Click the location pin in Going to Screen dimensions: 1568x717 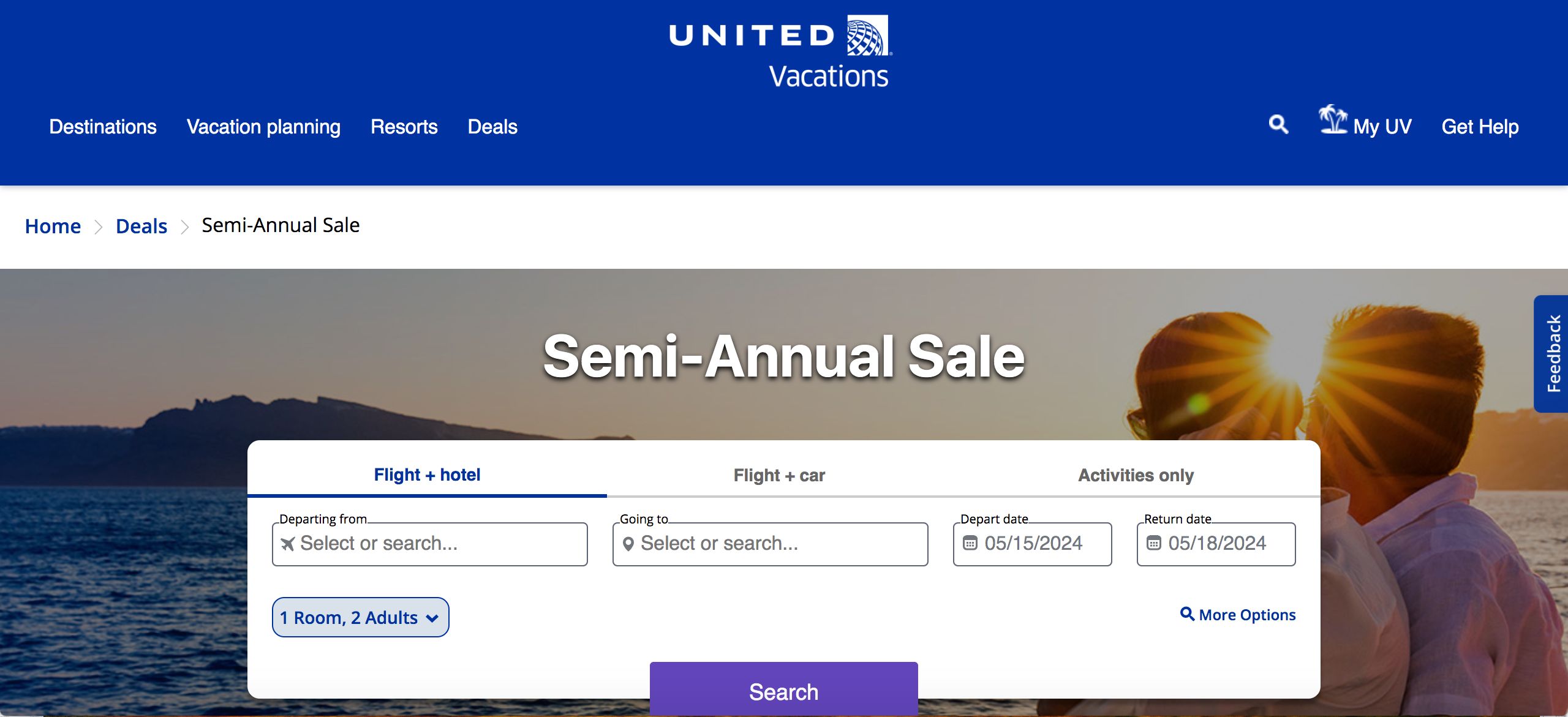(x=628, y=544)
